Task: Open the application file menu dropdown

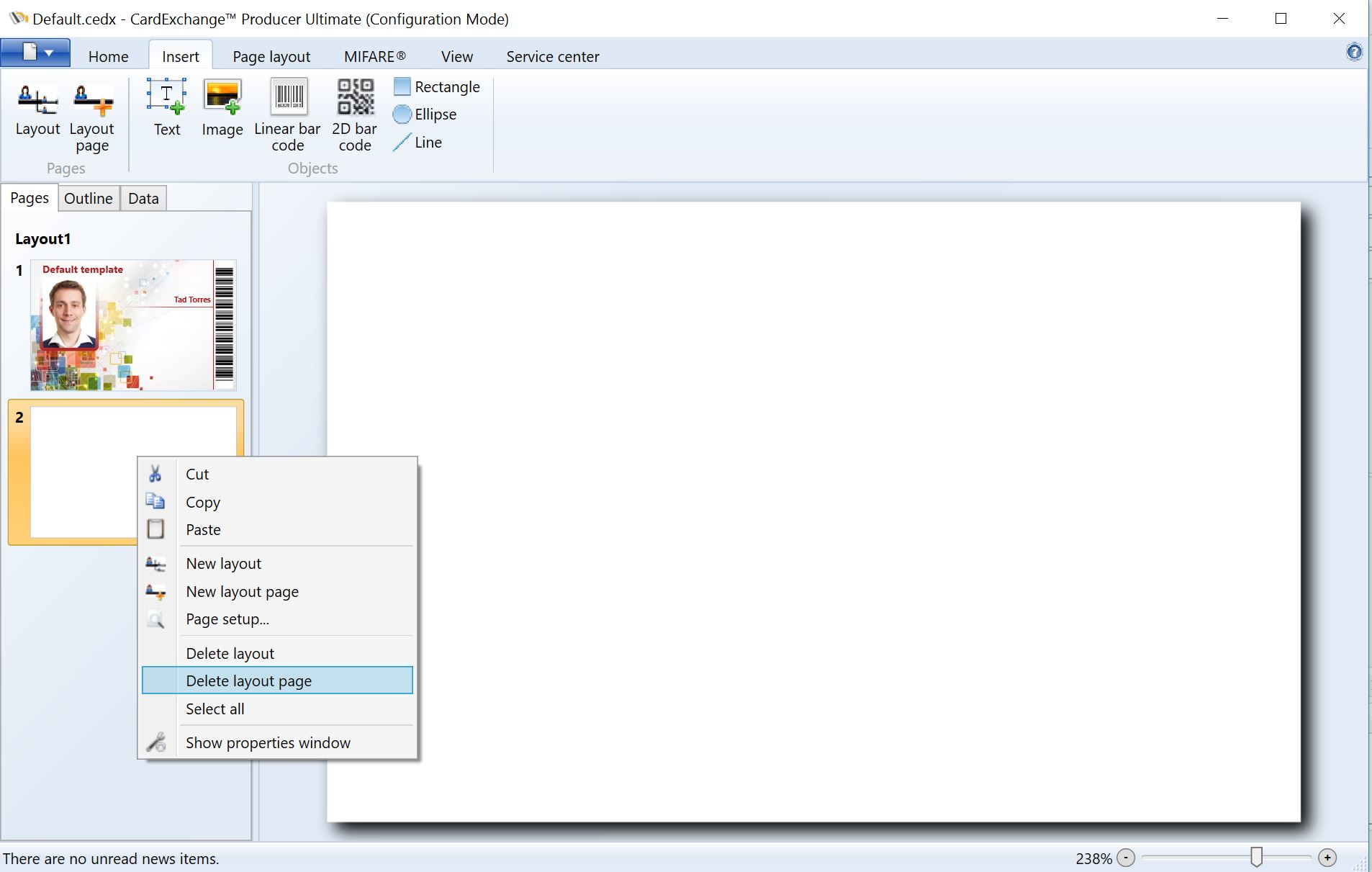Action: pos(35,53)
